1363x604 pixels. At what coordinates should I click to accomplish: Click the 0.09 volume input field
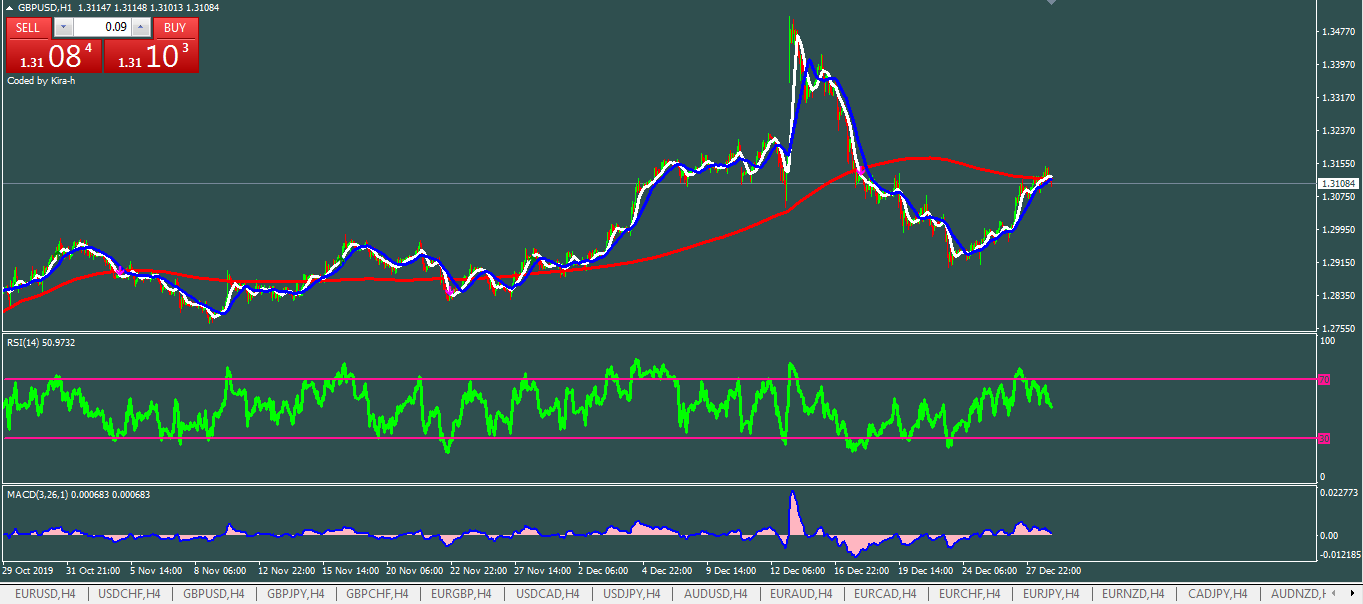point(102,28)
